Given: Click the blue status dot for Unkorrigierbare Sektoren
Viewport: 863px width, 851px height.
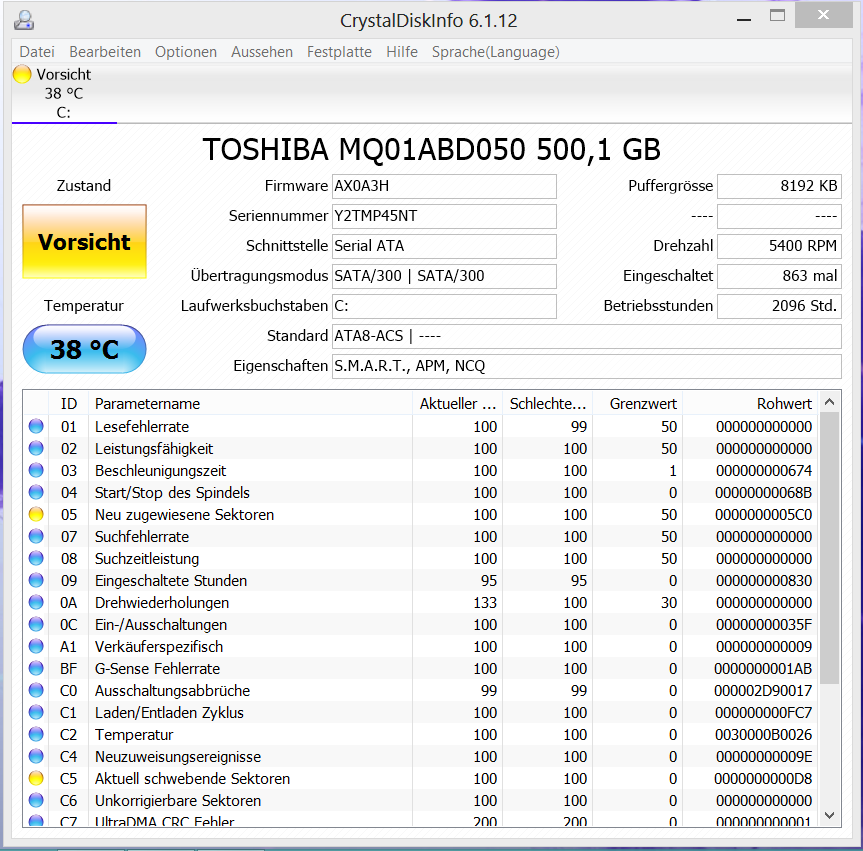Looking at the screenshot, I should point(36,800).
